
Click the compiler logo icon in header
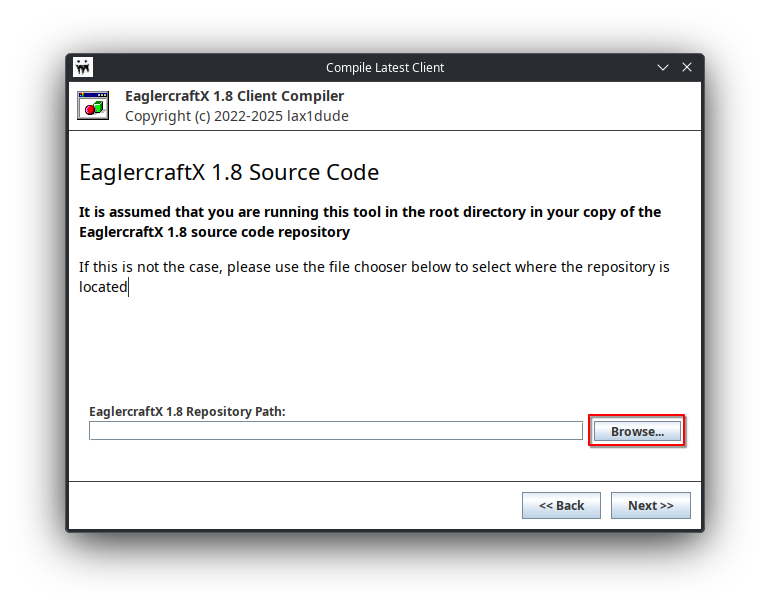pos(93,105)
